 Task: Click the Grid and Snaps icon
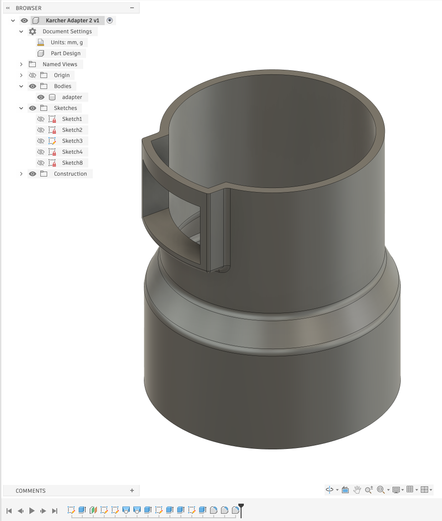tap(410, 489)
